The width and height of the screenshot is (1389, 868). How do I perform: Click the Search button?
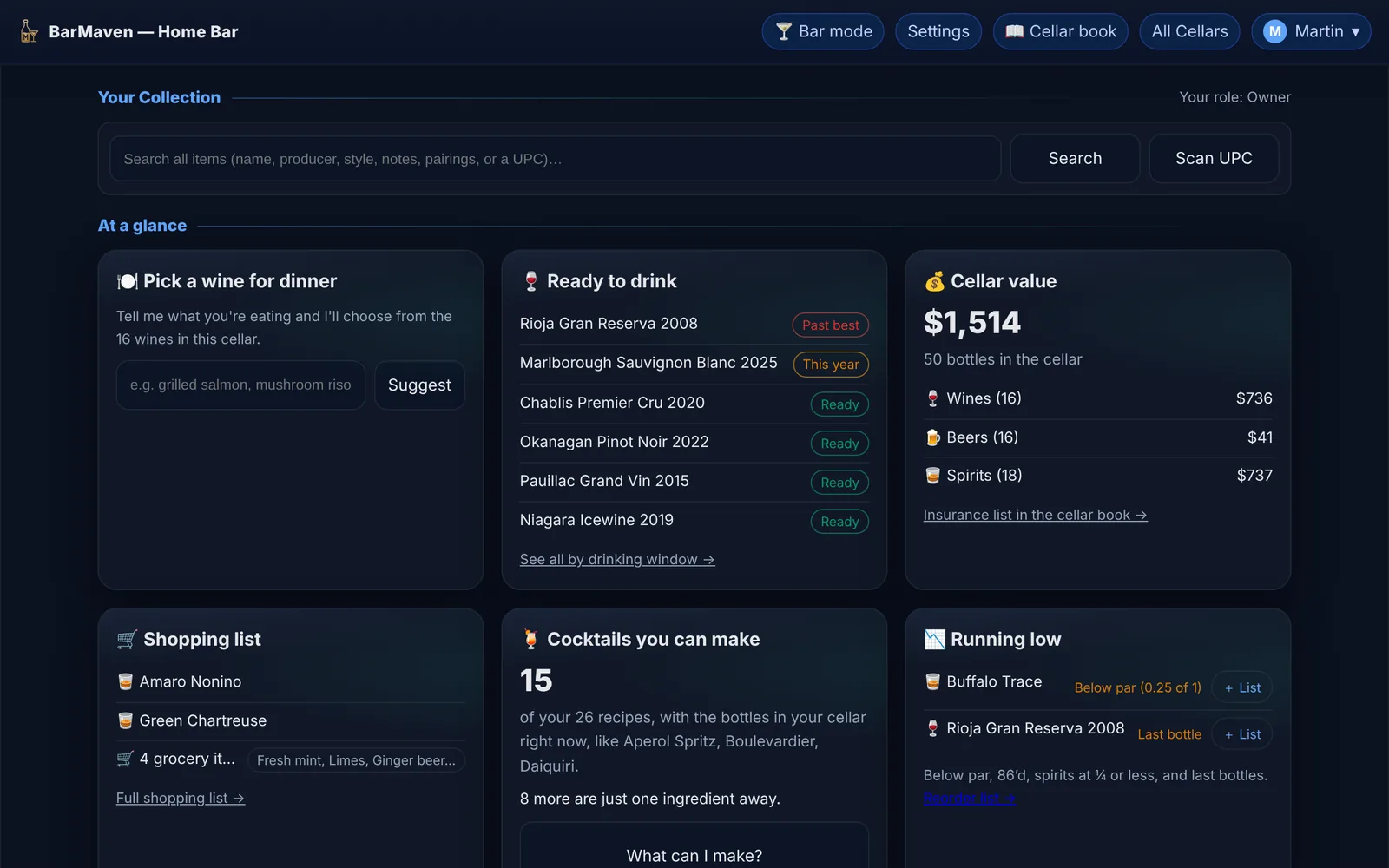1075,159
